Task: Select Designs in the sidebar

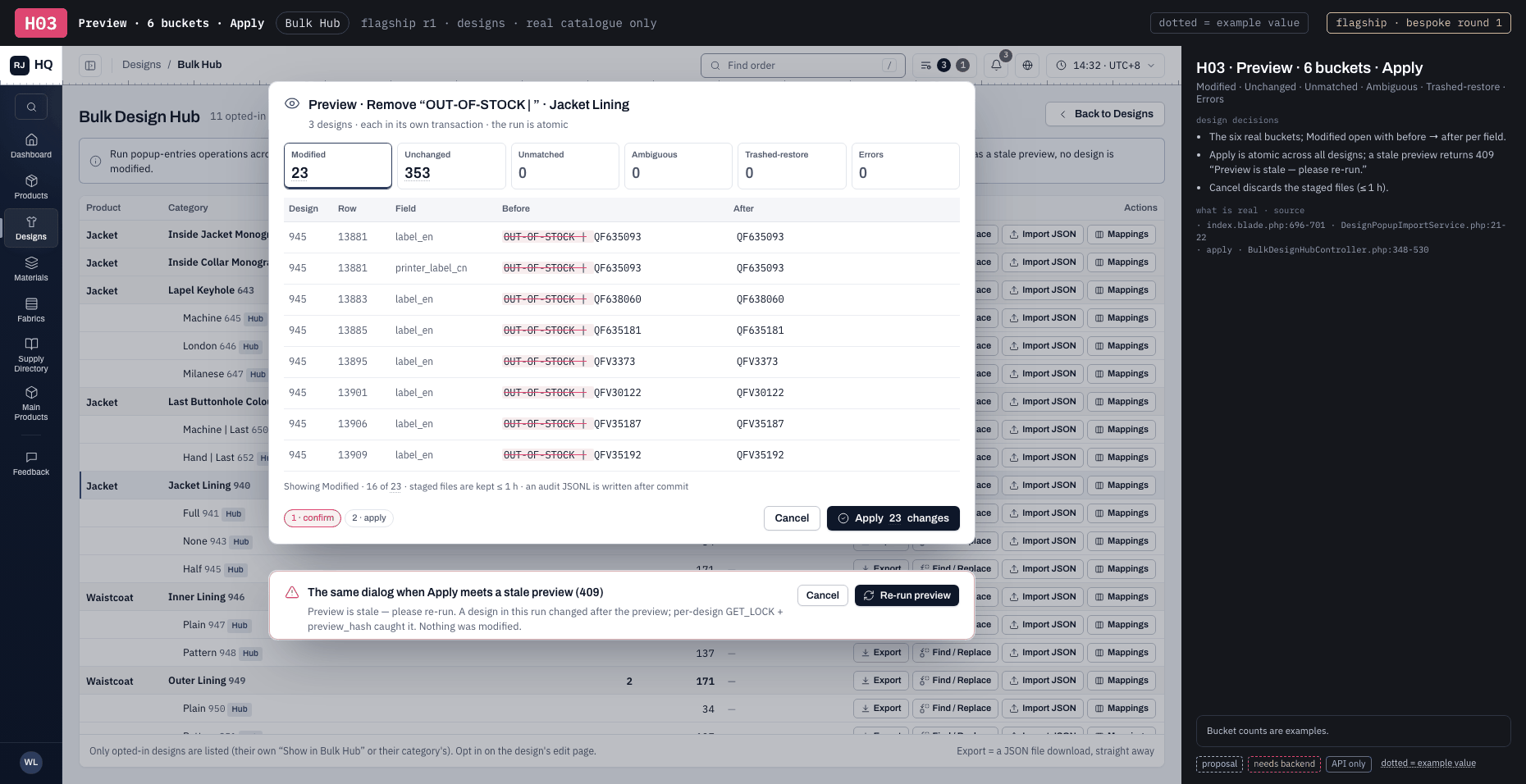Action: coord(31,228)
